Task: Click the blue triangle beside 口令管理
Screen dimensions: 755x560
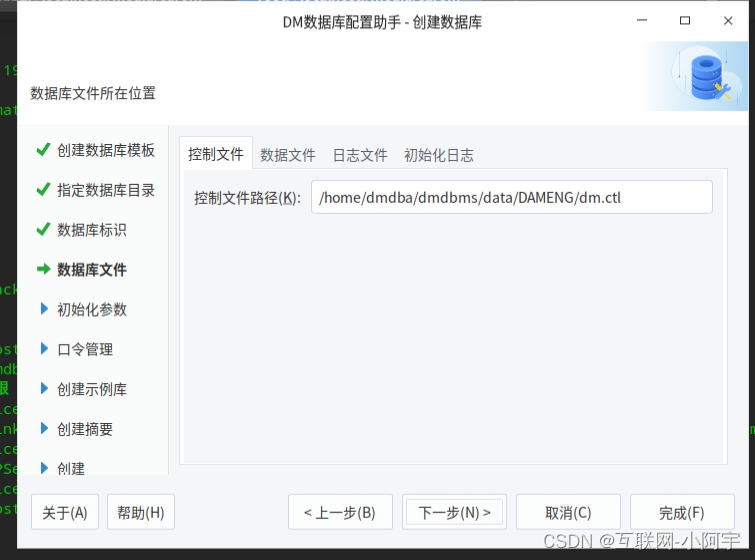Action: click(x=44, y=348)
